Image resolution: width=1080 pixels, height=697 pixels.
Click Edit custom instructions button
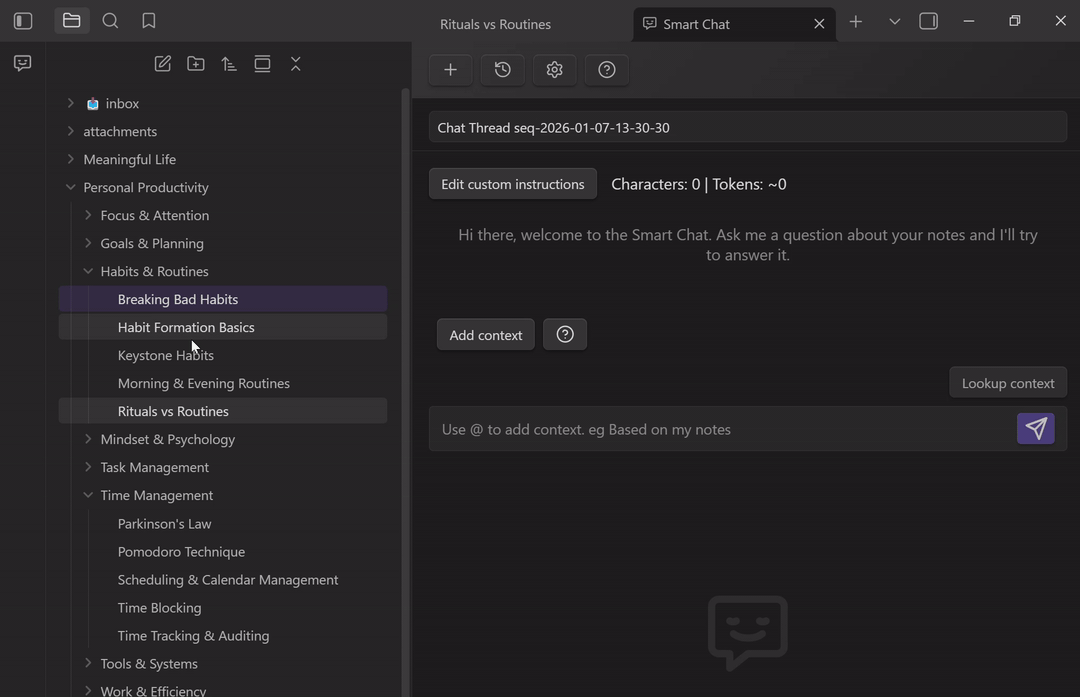pyautogui.click(x=513, y=184)
